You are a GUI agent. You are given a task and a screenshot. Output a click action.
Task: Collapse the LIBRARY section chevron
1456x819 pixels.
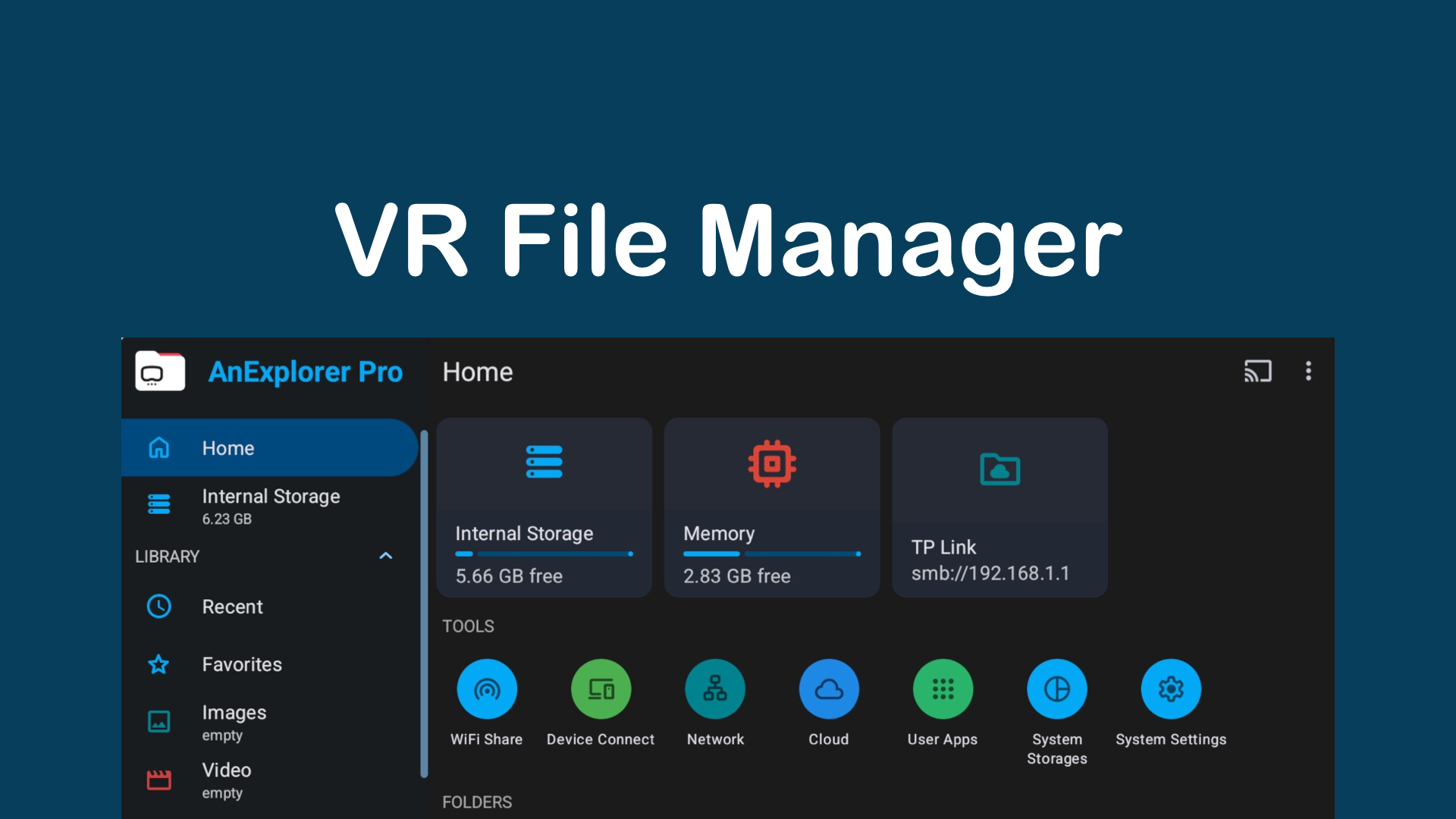coord(385,556)
